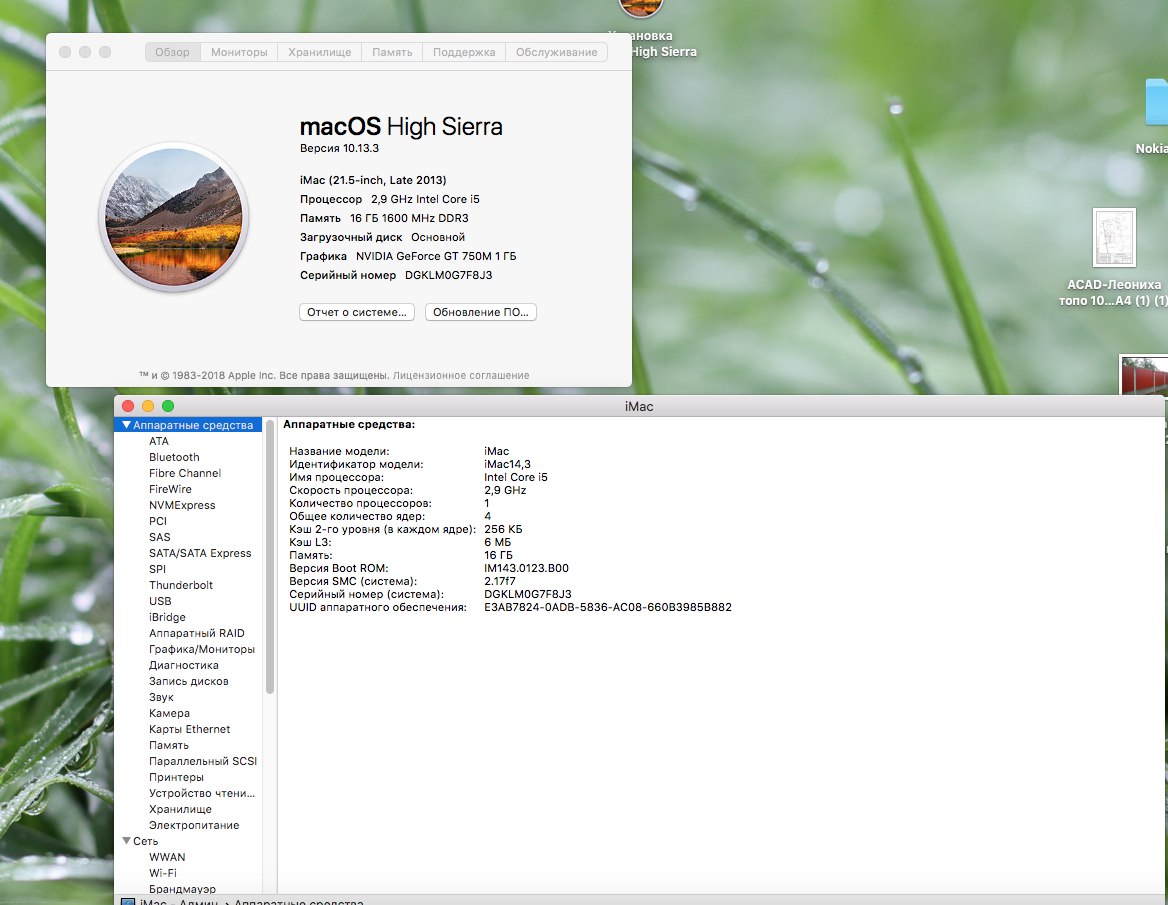Click the iMac (21.5-inch, Late 2013) text
This screenshot has width=1168, height=905.
(373, 180)
